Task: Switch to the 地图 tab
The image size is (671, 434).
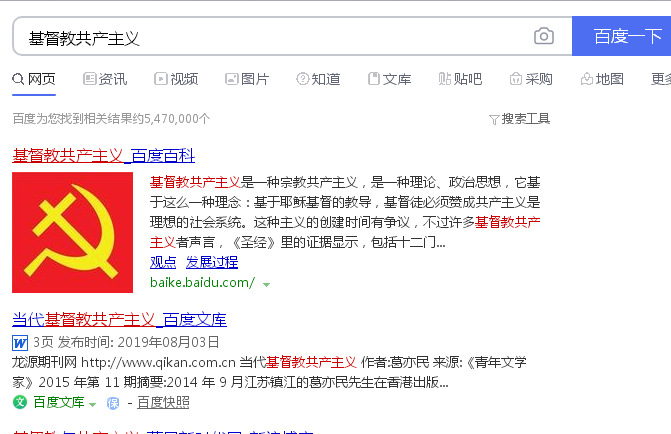Action: click(602, 79)
